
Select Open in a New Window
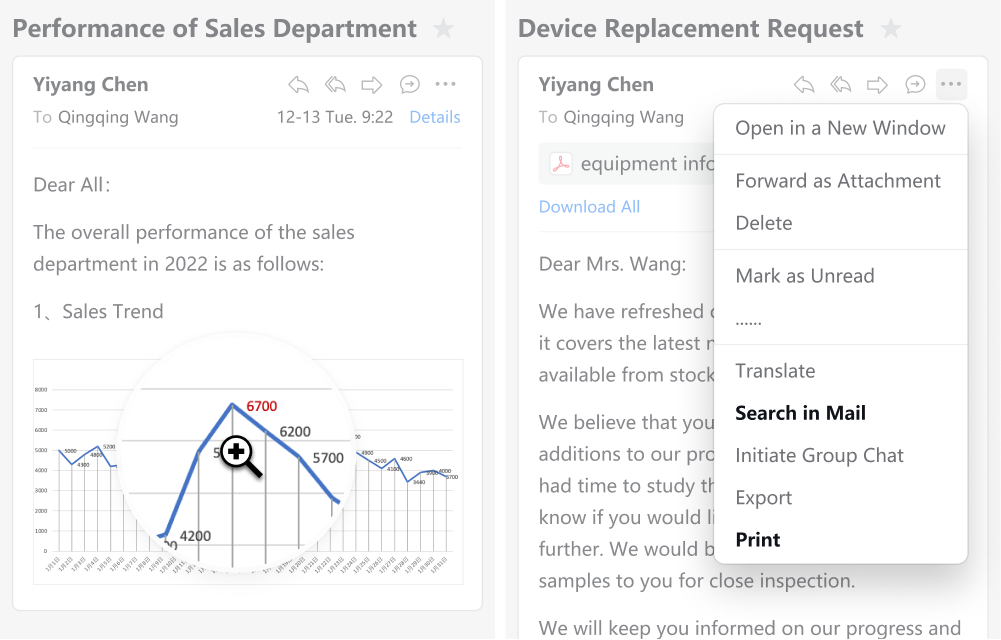[840, 128]
